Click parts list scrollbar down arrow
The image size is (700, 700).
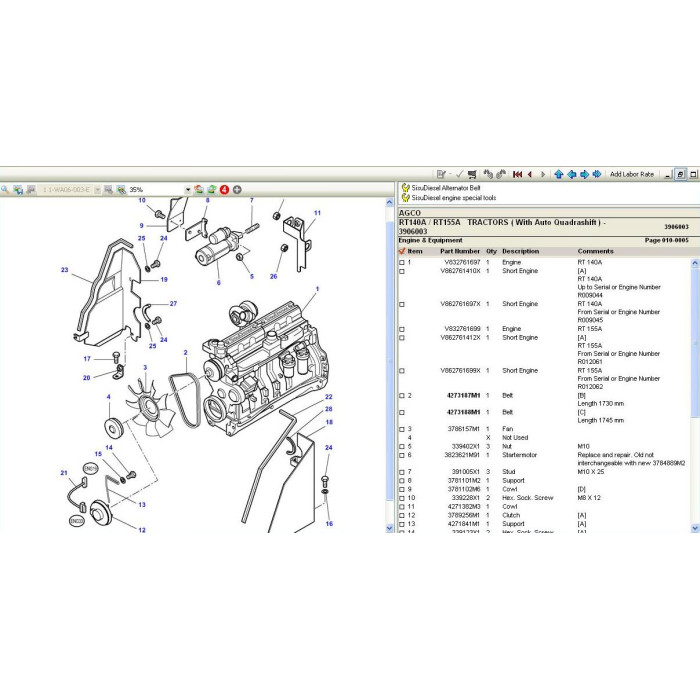695,528
